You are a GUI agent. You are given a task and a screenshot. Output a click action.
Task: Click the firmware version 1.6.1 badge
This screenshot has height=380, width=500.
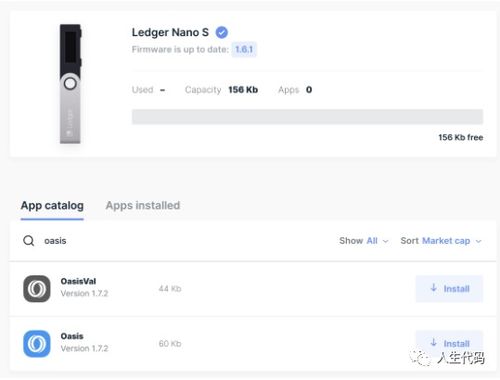244,49
